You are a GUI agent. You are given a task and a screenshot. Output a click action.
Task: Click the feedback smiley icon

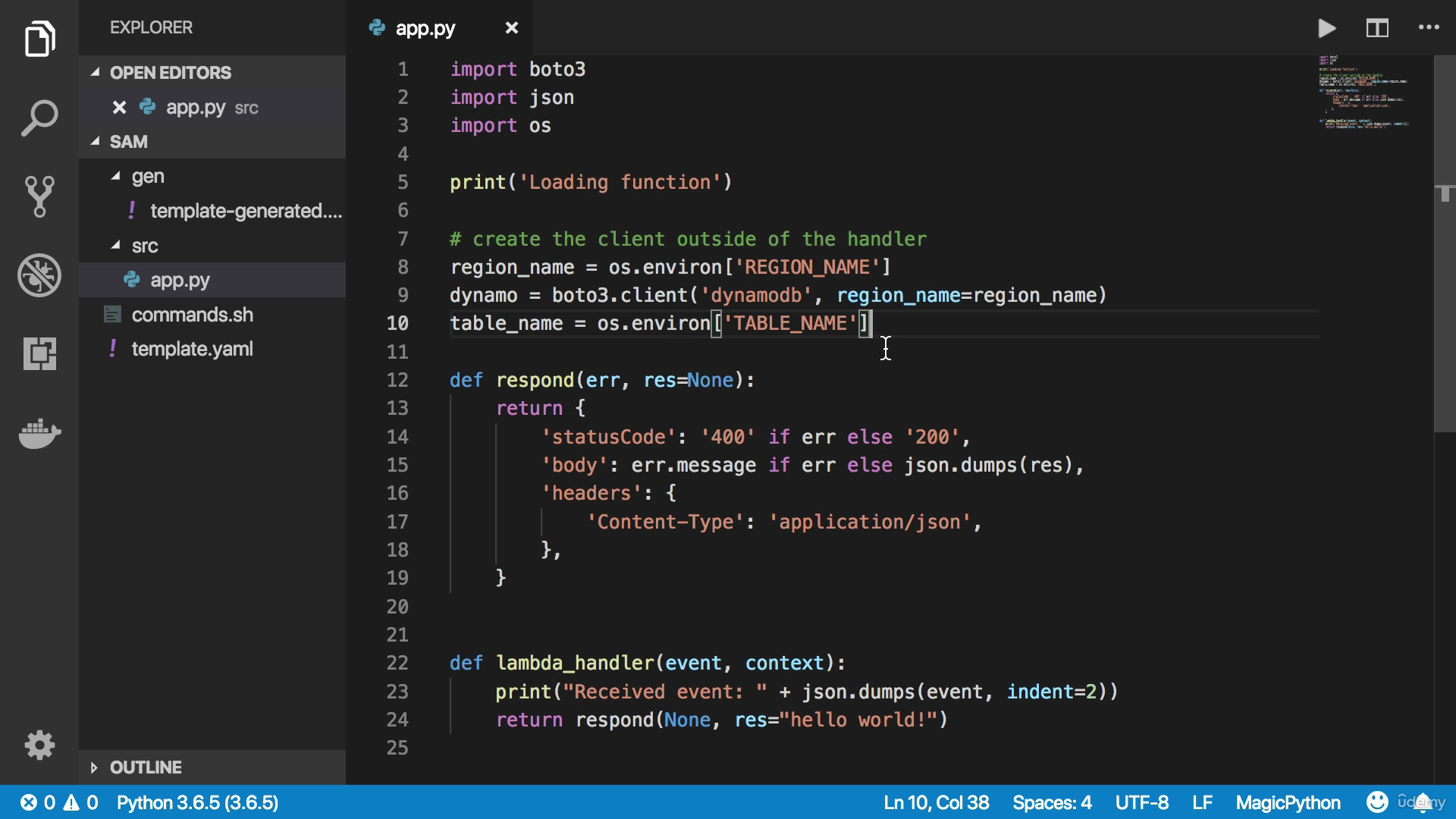[x=1376, y=802]
